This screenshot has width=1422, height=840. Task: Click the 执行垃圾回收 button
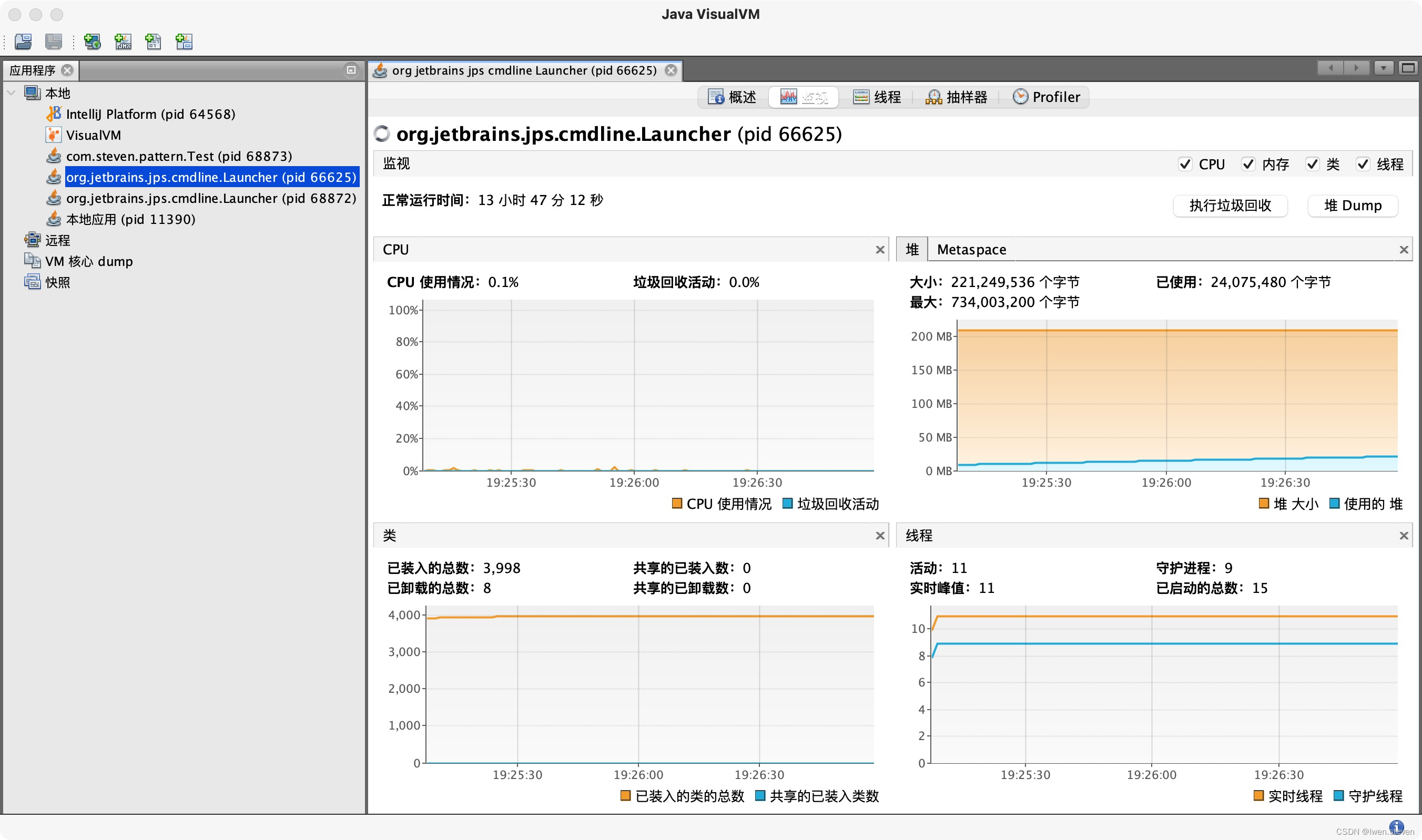(1230, 206)
